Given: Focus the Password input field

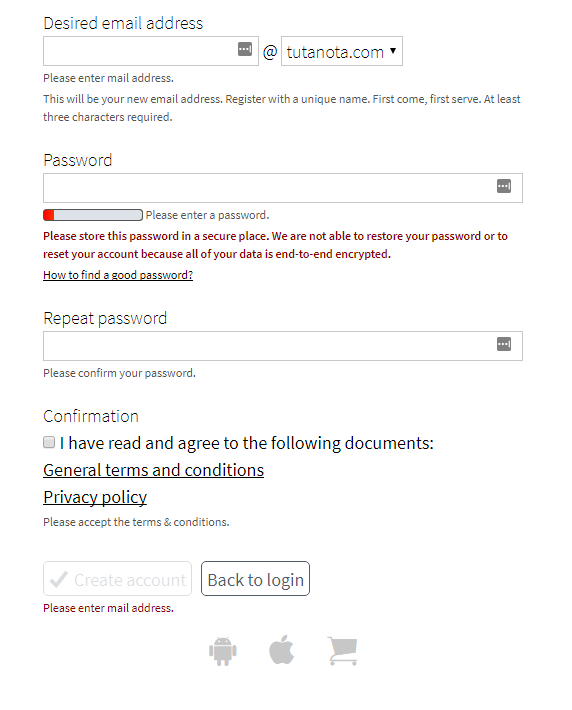Looking at the screenshot, I should (283, 188).
